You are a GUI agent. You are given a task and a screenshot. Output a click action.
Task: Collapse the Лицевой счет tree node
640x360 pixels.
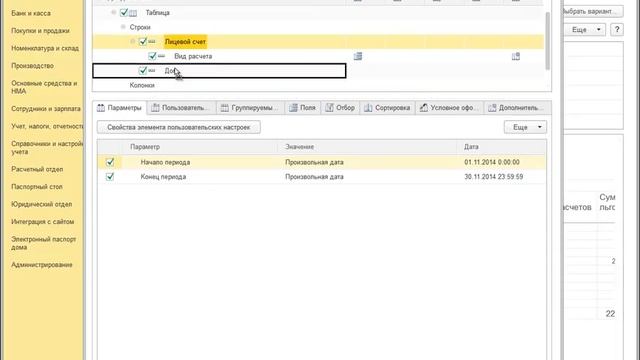click(x=133, y=42)
